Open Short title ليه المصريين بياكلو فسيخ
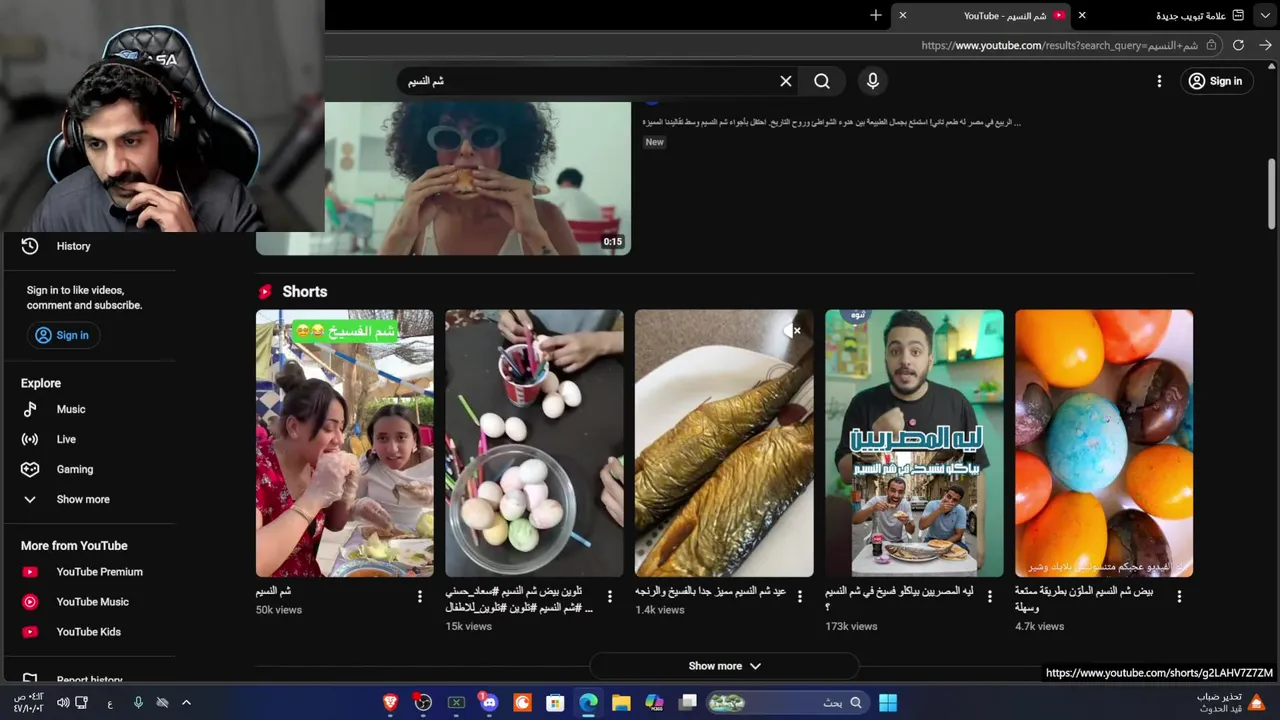 click(899, 599)
